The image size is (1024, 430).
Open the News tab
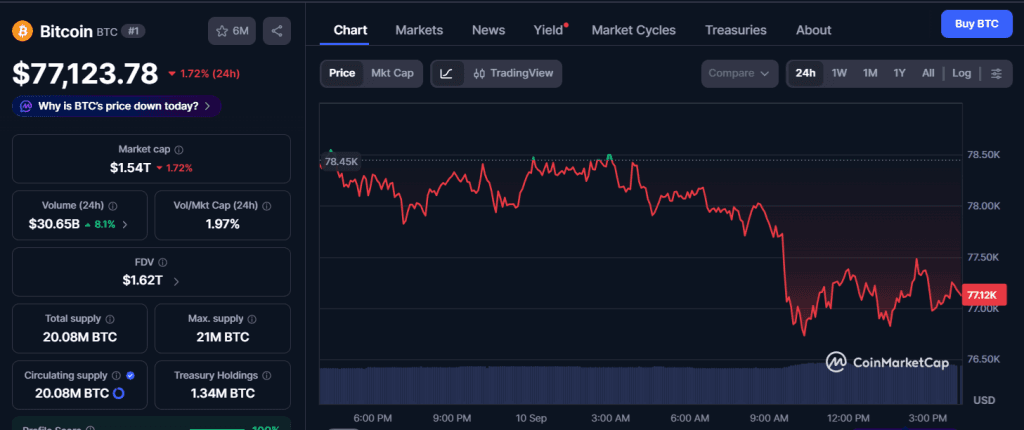[488, 30]
